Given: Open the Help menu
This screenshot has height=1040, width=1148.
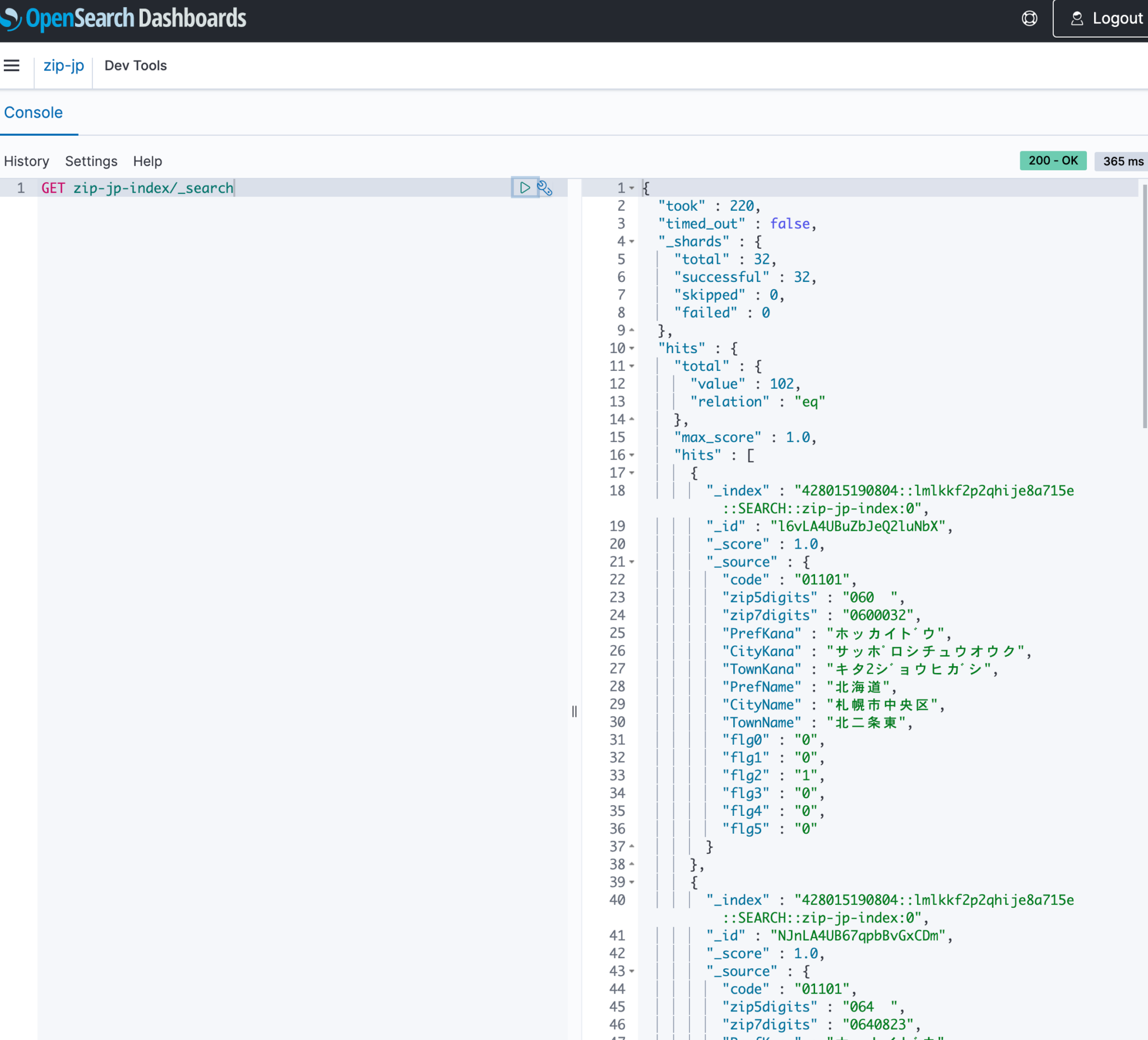Looking at the screenshot, I should coord(147,161).
